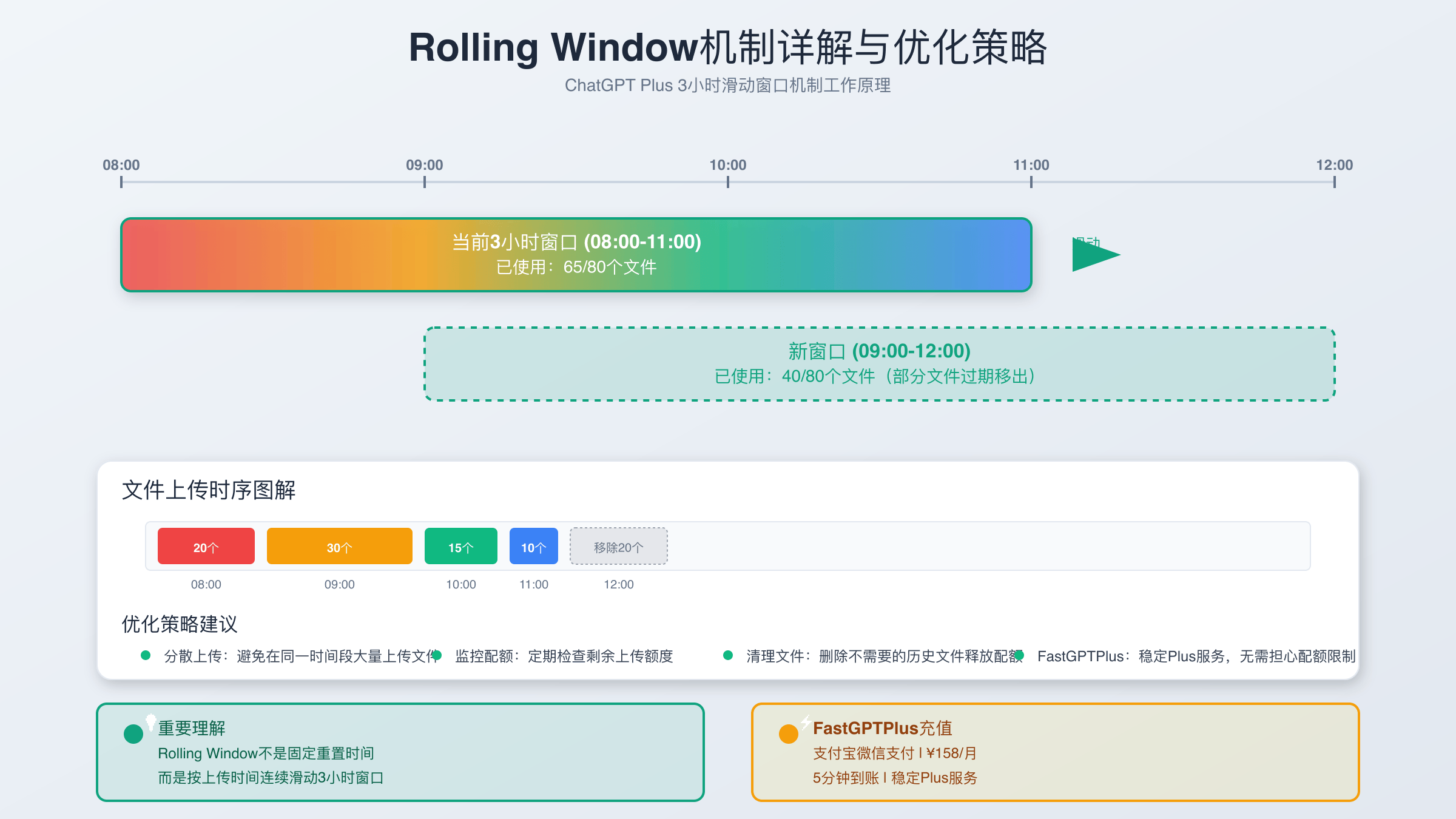
Task: Click the heading 优化策略建议
Action: click(180, 624)
